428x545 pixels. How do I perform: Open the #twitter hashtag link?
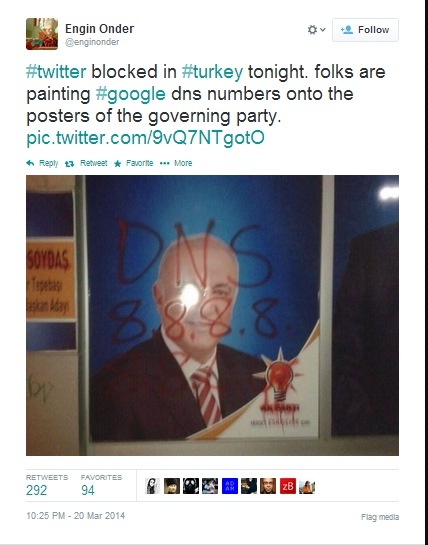click(56, 72)
